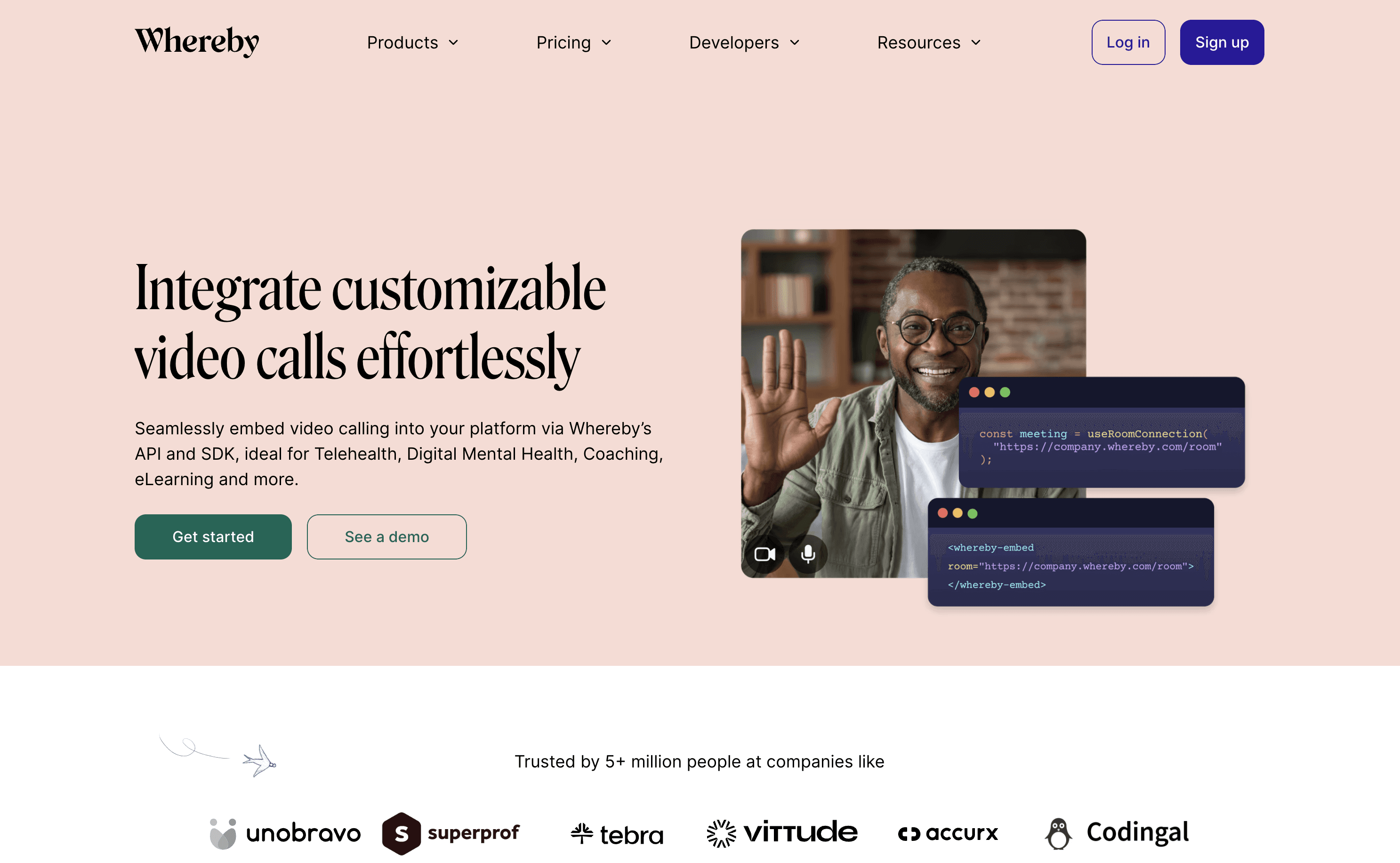Mute the microphone icon on the video preview
This screenshot has height=863, width=1400.
808,554
